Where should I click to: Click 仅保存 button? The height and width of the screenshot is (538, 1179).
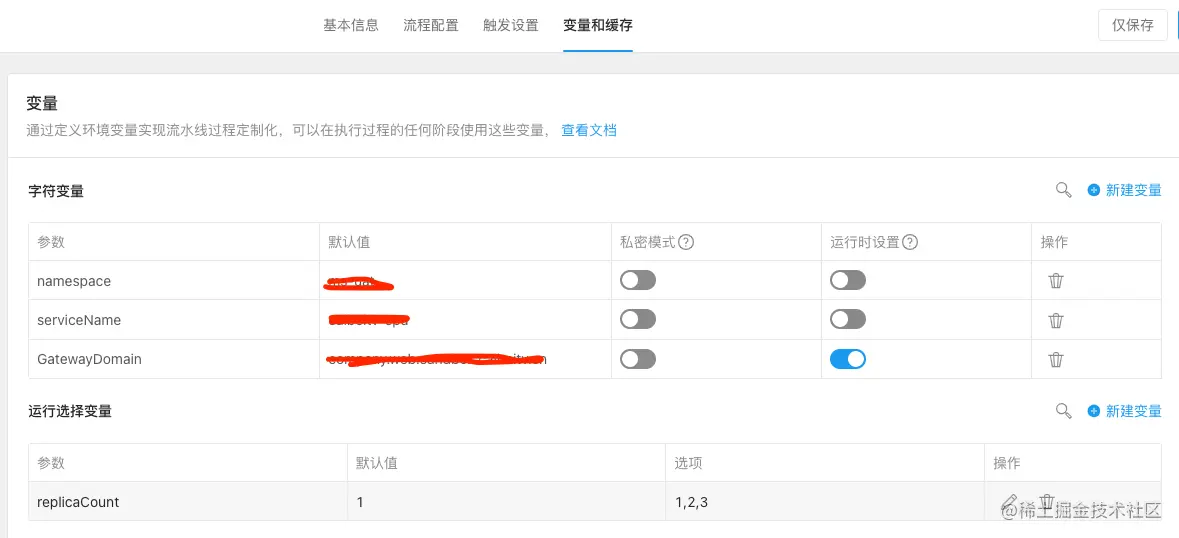tap(1132, 26)
